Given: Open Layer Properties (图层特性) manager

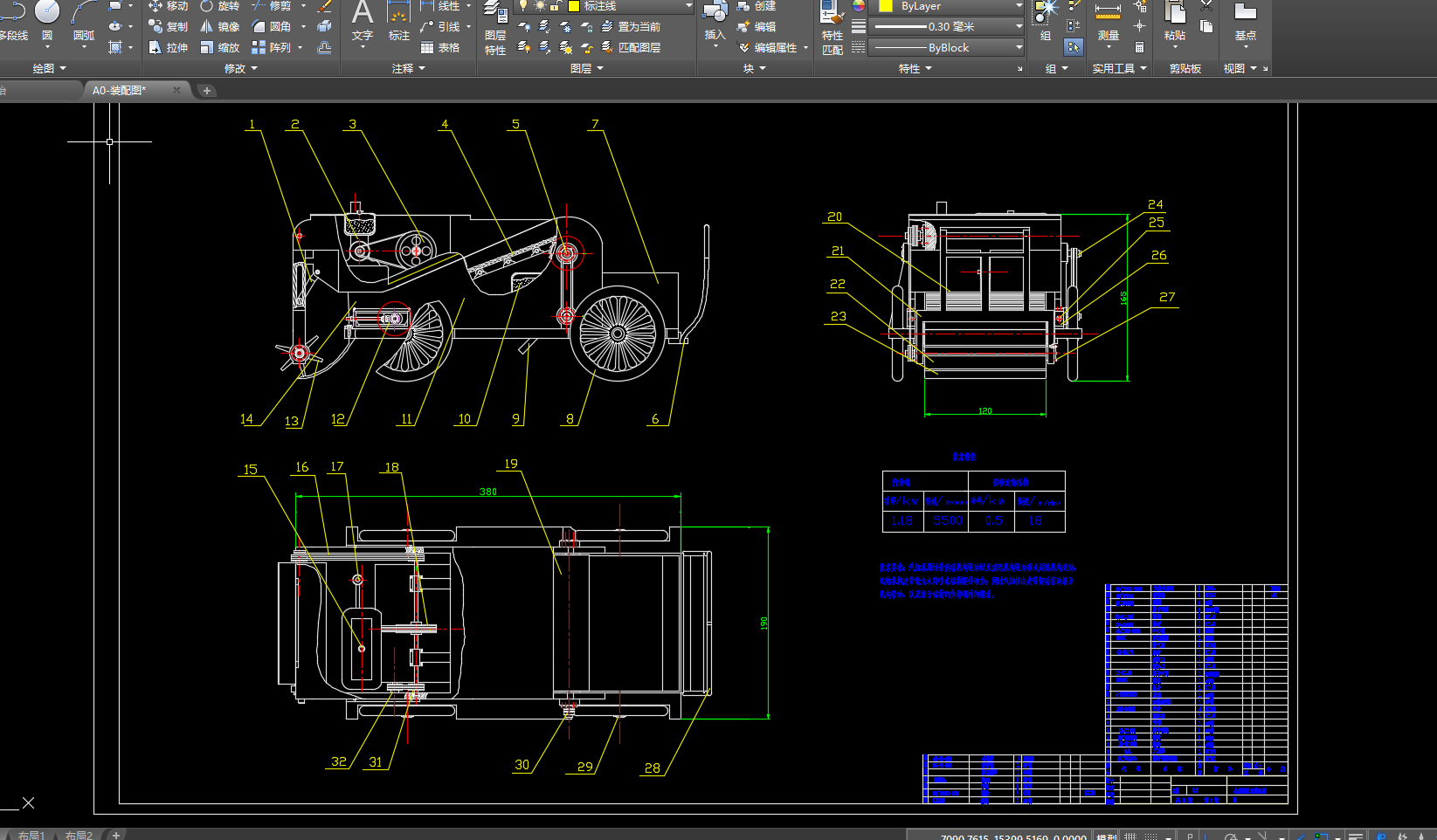Looking at the screenshot, I should coord(495,28).
